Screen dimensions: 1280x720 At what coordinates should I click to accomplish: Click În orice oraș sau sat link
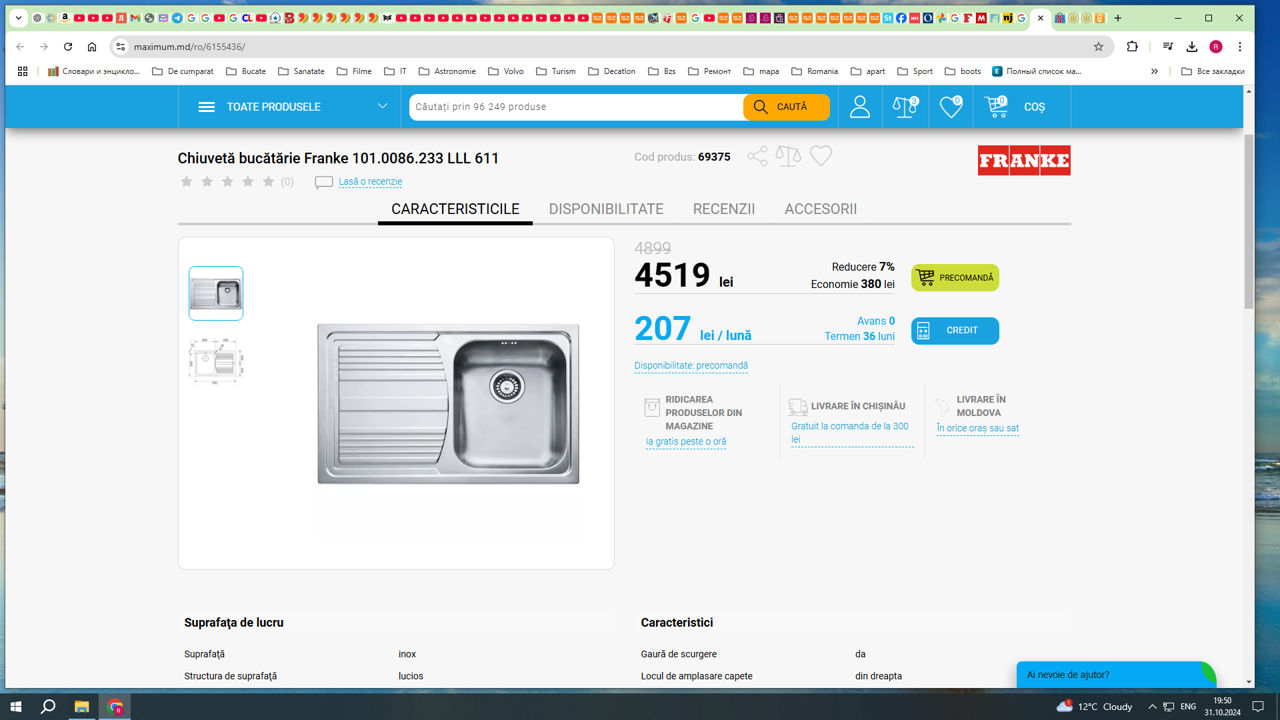point(978,428)
